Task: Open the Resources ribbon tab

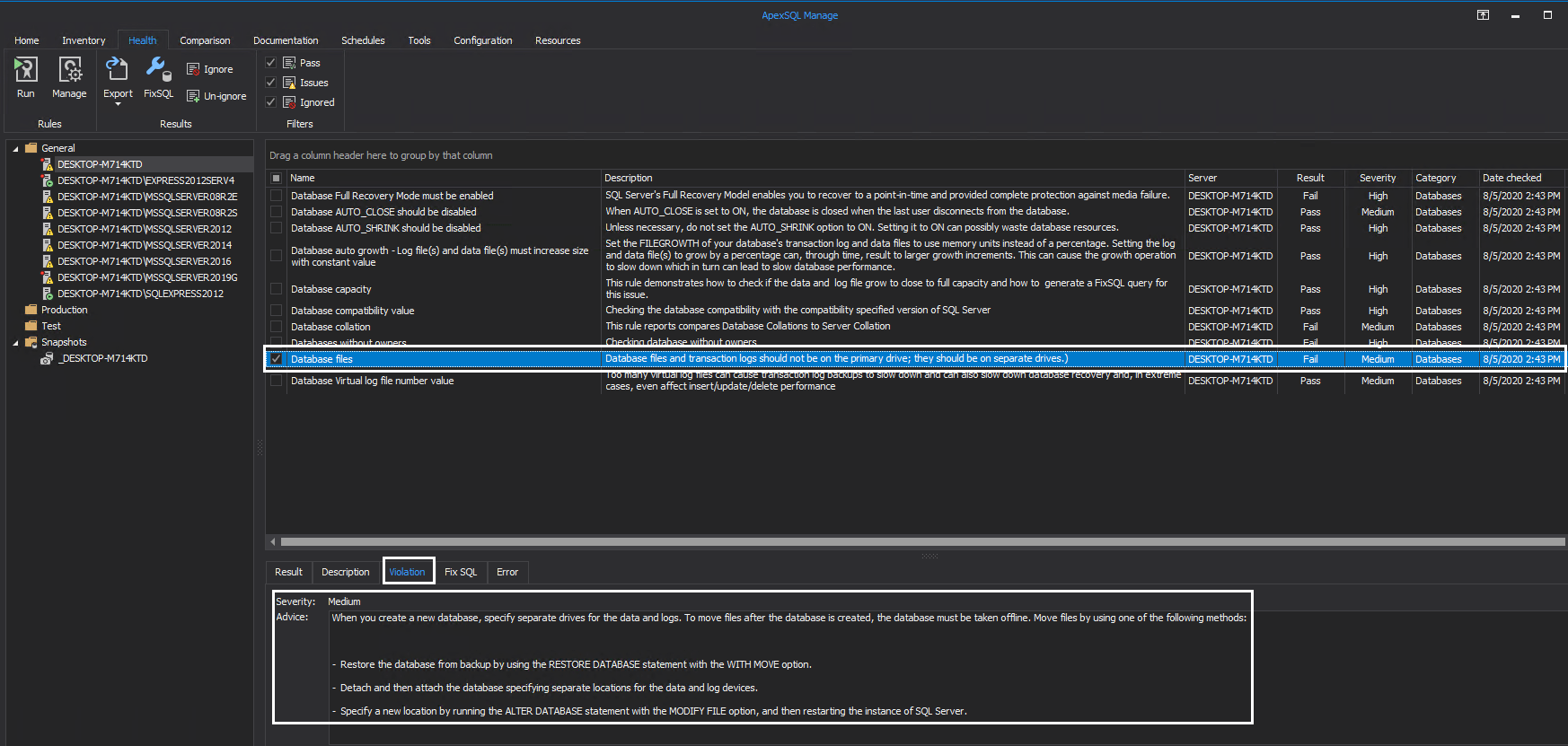Action: [x=558, y=40]
